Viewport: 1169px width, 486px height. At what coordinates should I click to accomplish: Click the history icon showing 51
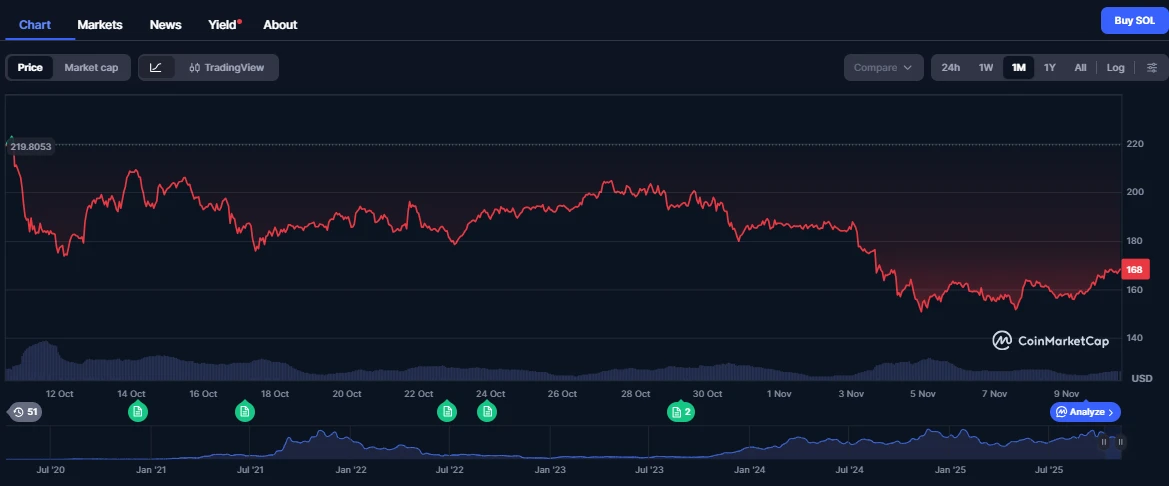(x=25, y=412)
